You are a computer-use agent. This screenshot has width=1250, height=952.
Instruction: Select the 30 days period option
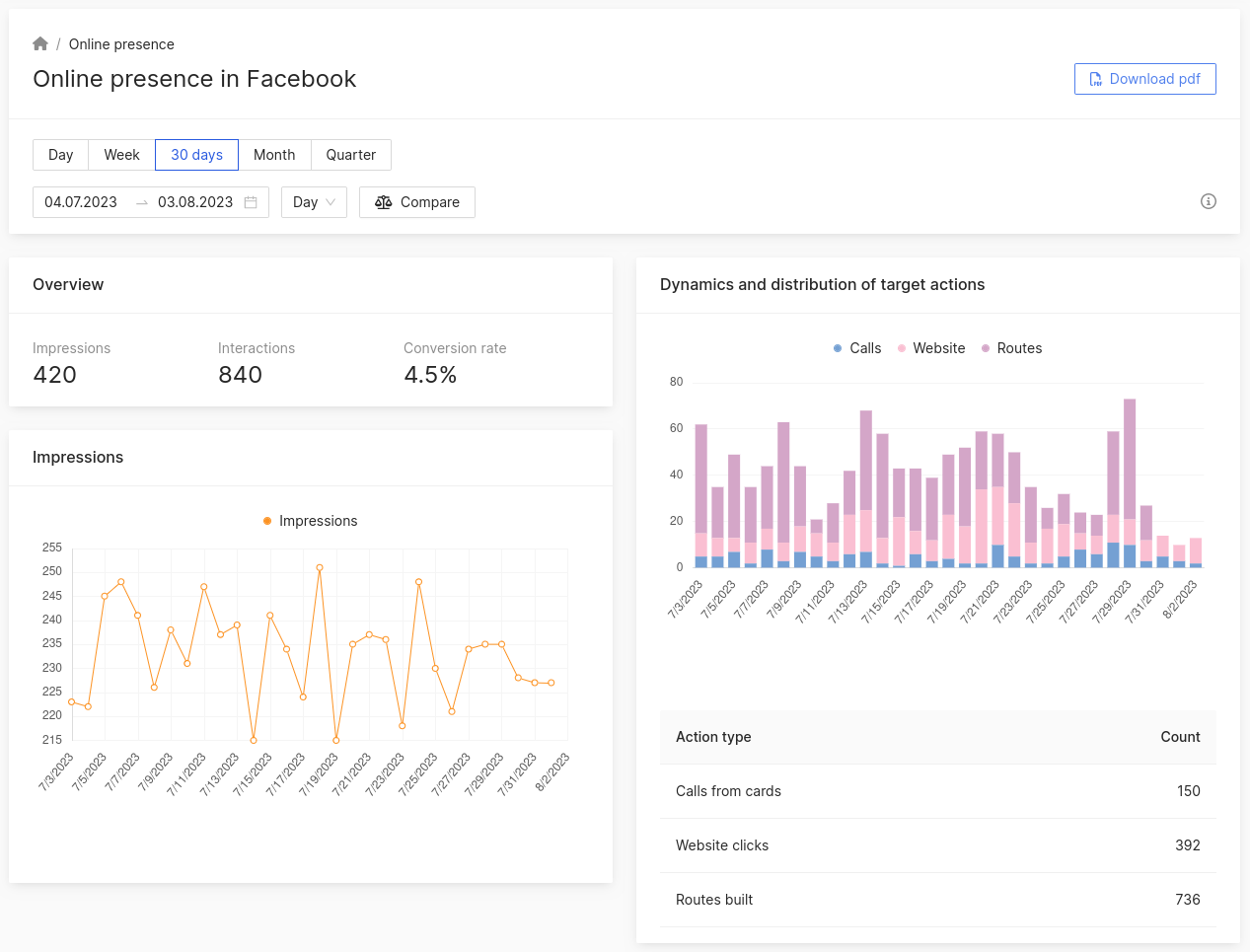[196, 155]
